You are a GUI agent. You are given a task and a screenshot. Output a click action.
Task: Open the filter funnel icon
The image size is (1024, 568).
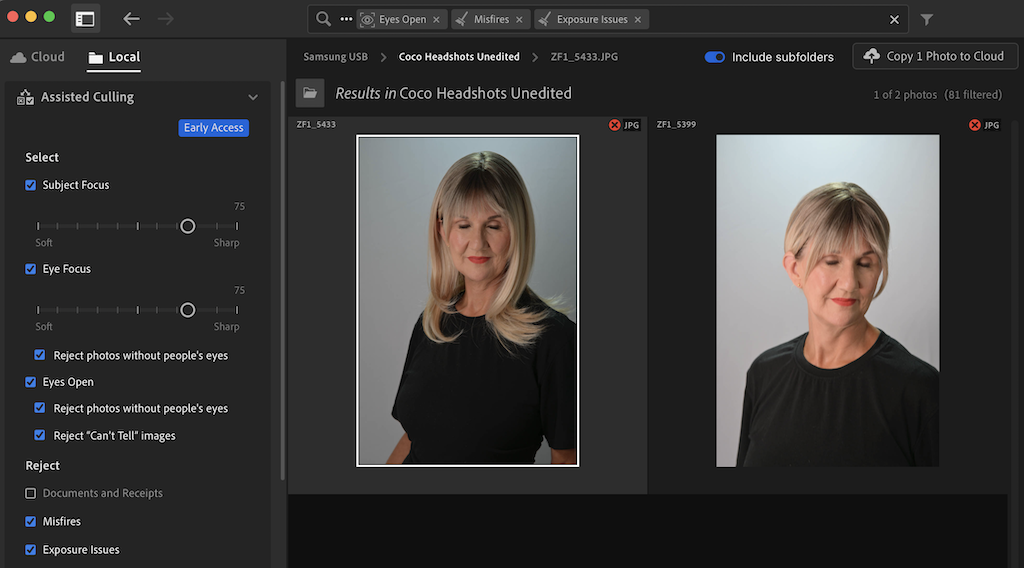point(927,19)
